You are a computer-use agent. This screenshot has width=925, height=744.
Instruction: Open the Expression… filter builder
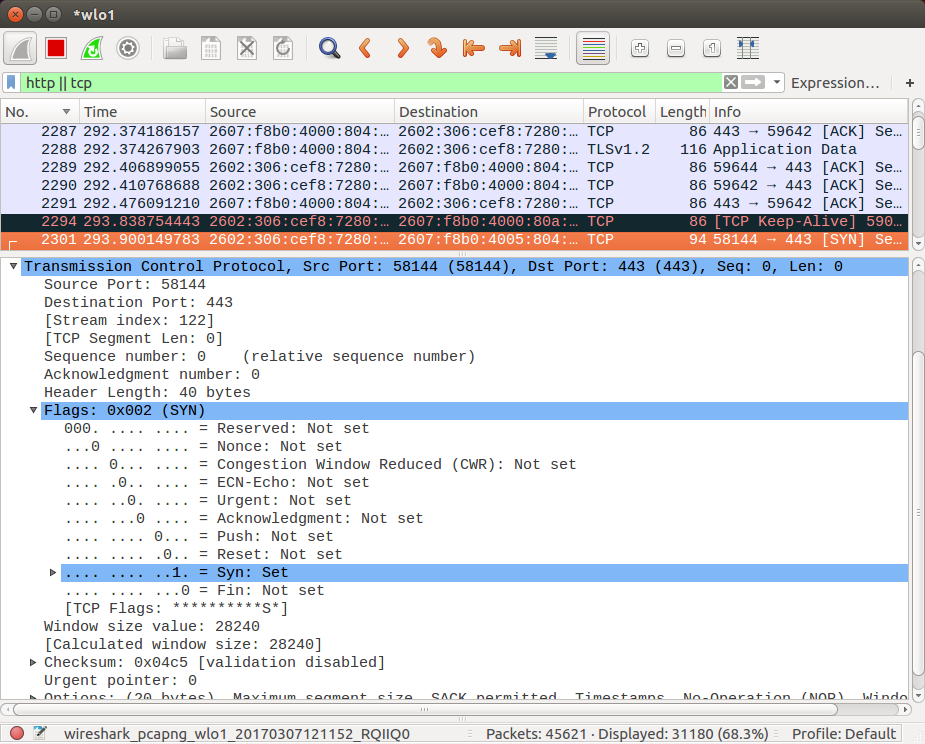[835, 83]
